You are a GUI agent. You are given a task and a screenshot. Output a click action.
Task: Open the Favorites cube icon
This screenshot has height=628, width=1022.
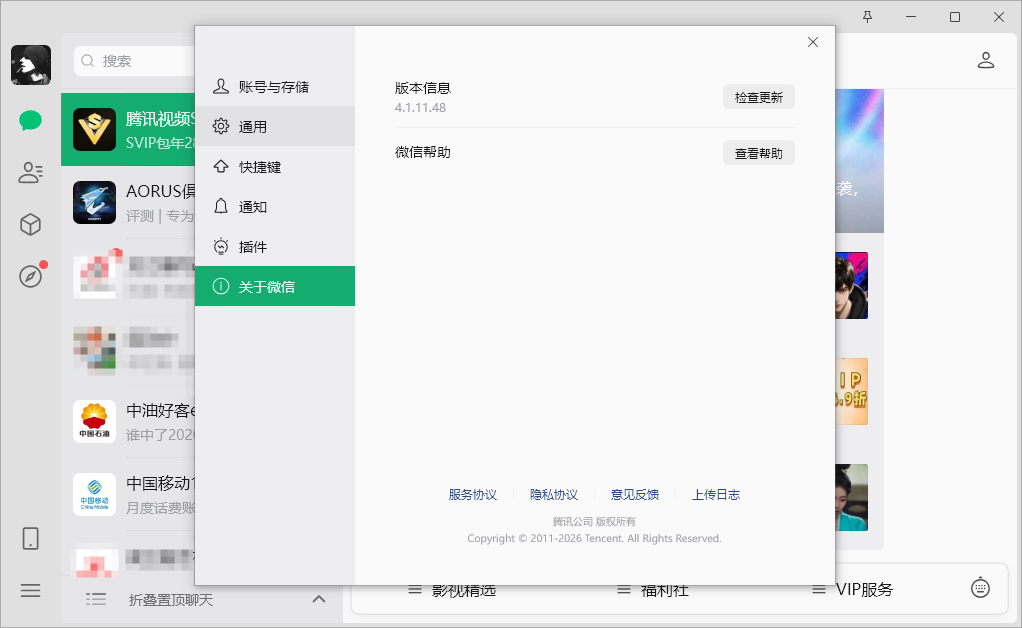(31, 225)
